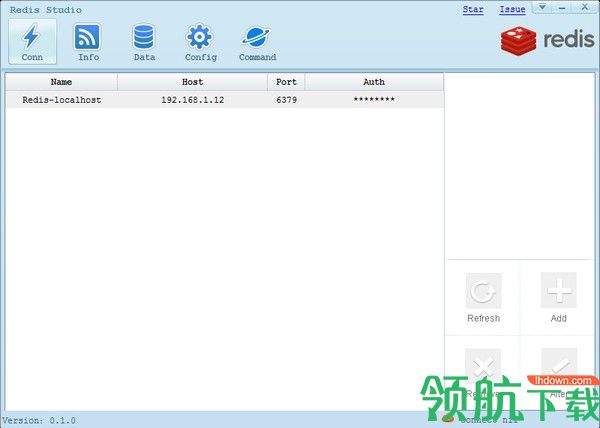Close the Redis Studio window

585,7
